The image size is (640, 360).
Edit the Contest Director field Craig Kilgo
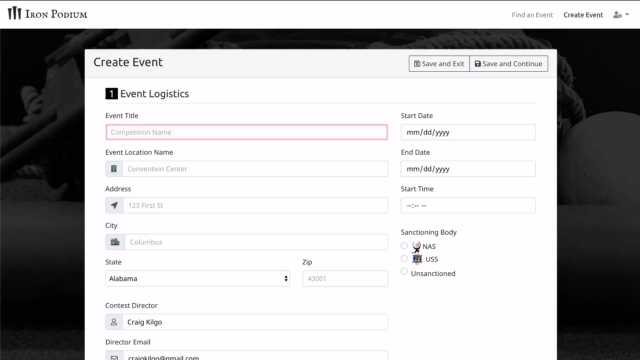coord(255,322)
